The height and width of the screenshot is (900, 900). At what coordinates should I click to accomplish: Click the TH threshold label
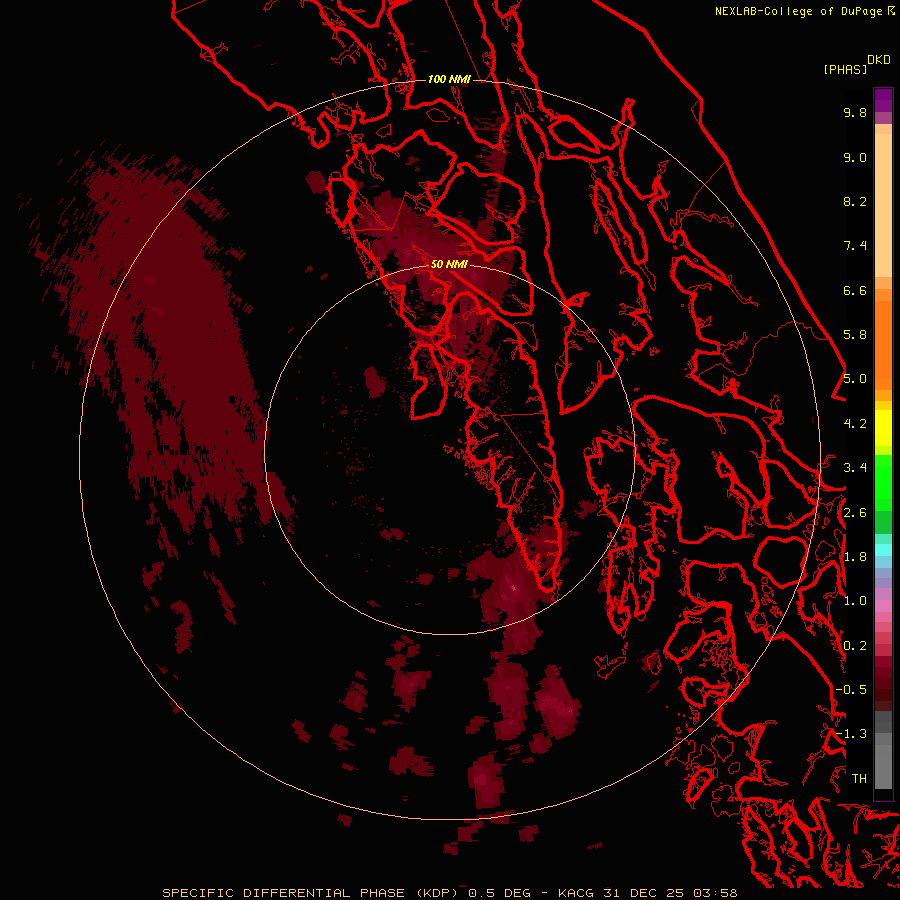(859, 779)
